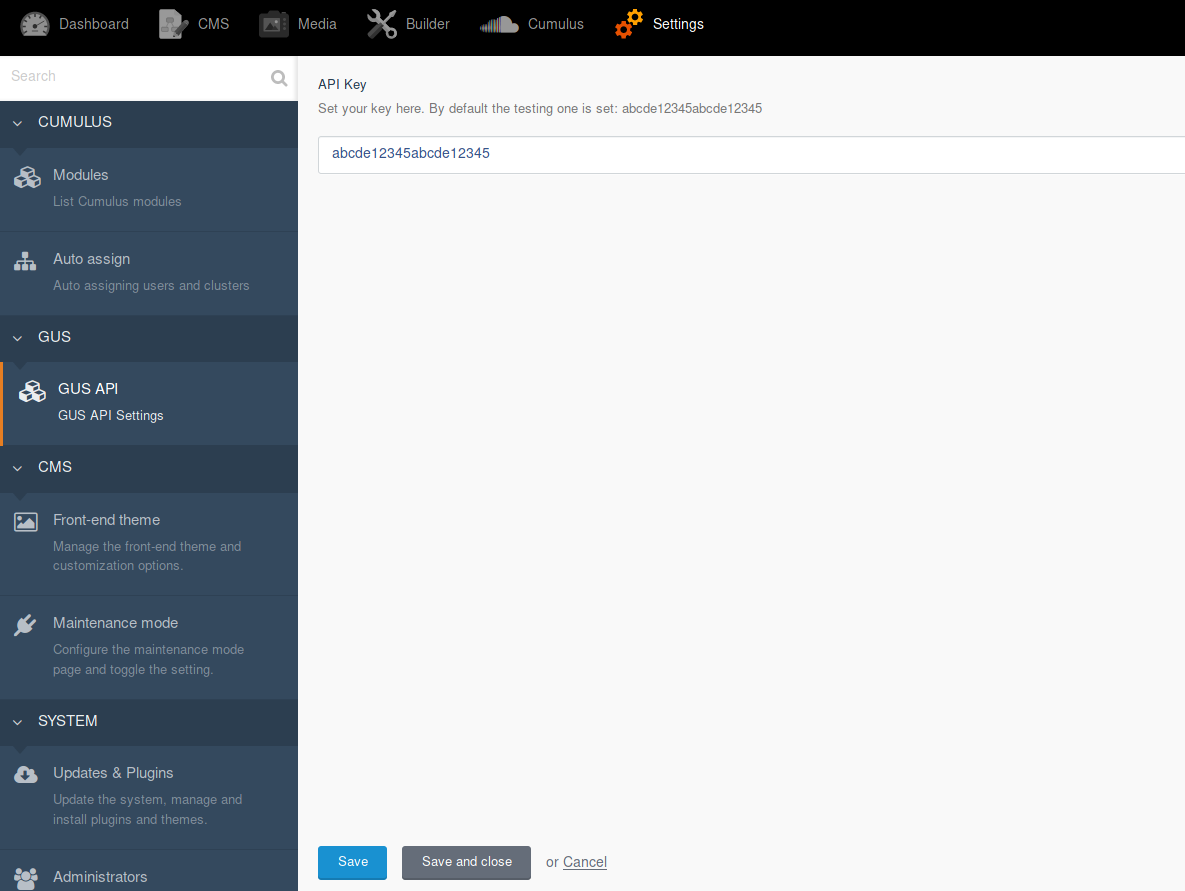Click the SYSTEM section heading text
The height and width of the screenshot is (891, 1185).
[67, 721]
